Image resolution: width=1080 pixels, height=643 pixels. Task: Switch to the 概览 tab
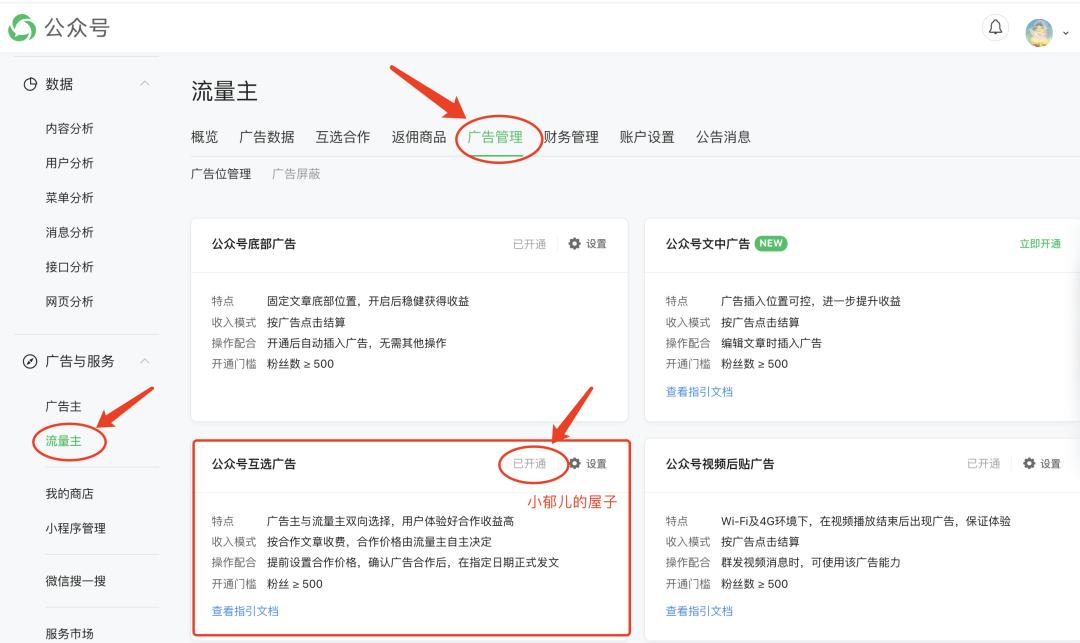pos(203,137)
